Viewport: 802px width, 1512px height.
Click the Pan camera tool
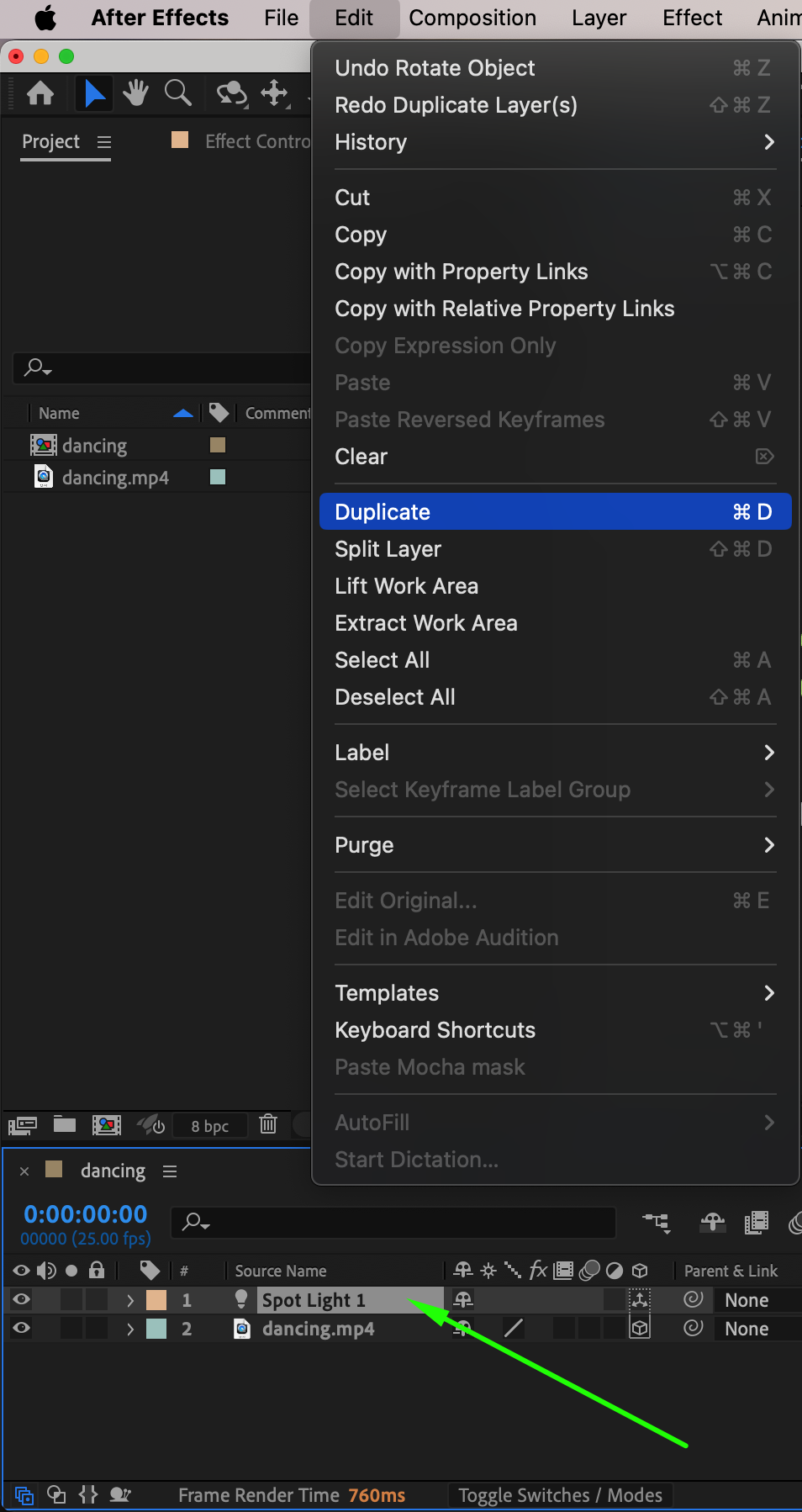coord(275,93)
